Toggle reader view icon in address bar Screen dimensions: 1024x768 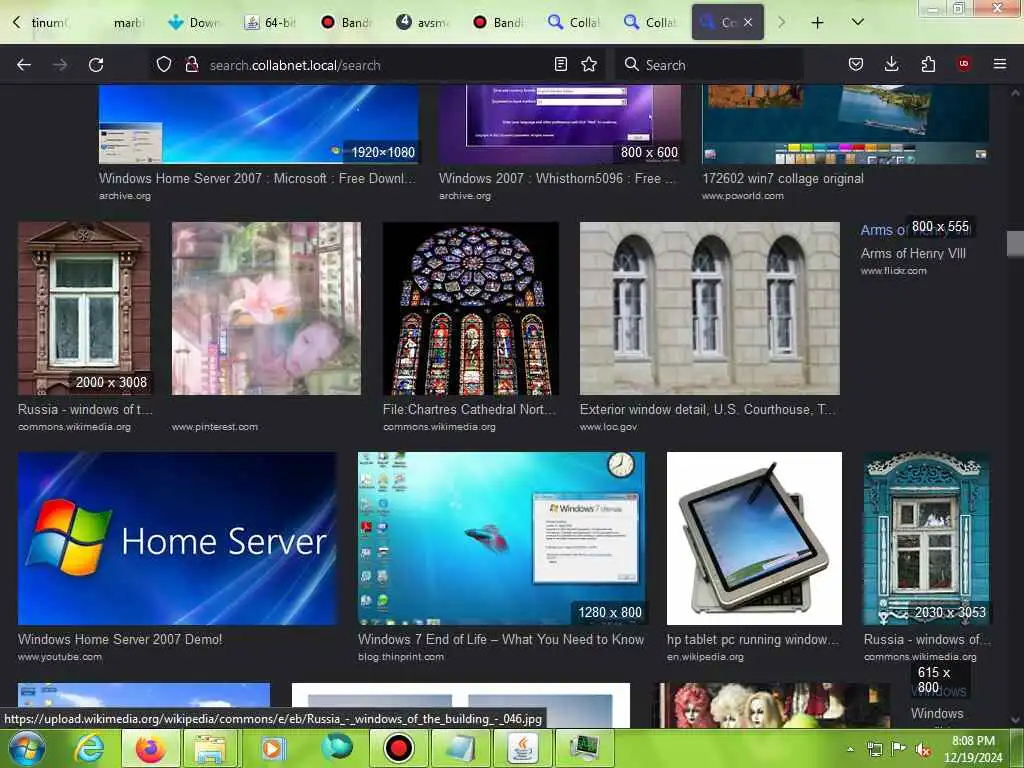click(560, 65)
